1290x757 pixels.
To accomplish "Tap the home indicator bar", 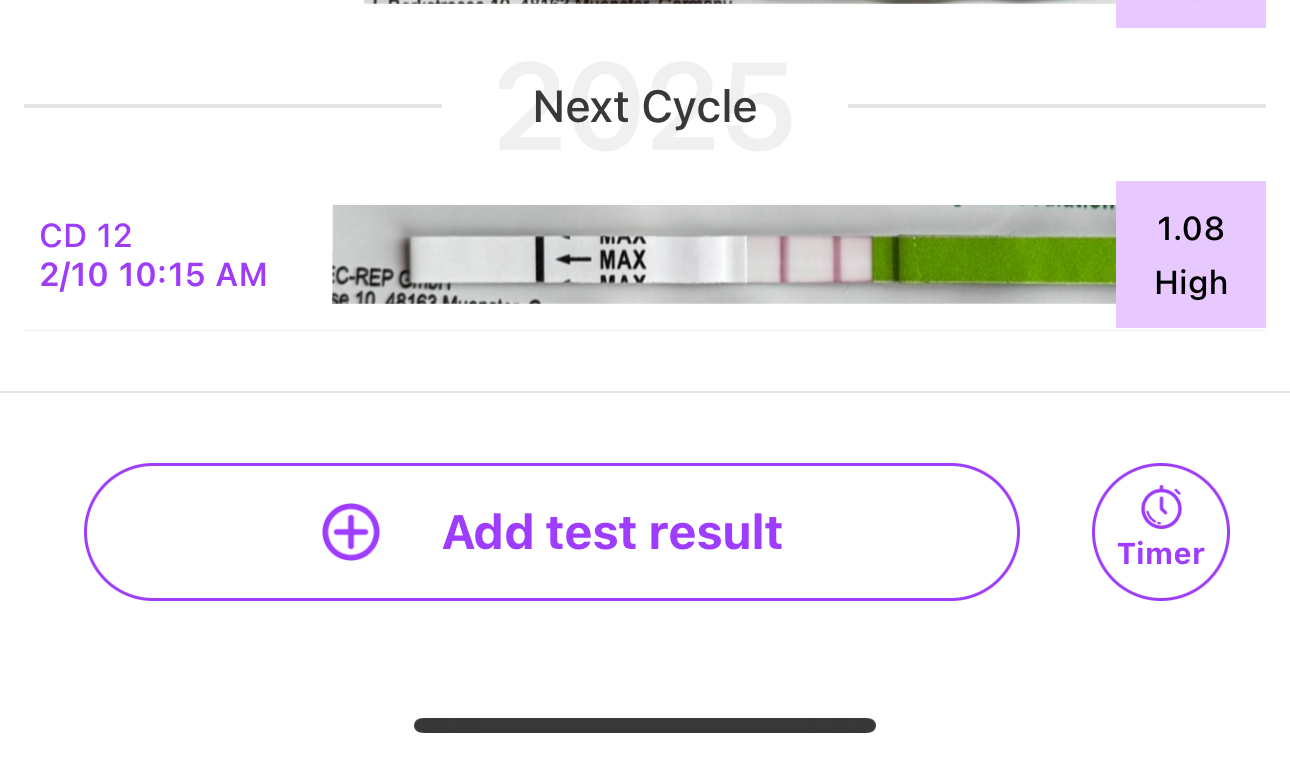I will click(645, 726).
